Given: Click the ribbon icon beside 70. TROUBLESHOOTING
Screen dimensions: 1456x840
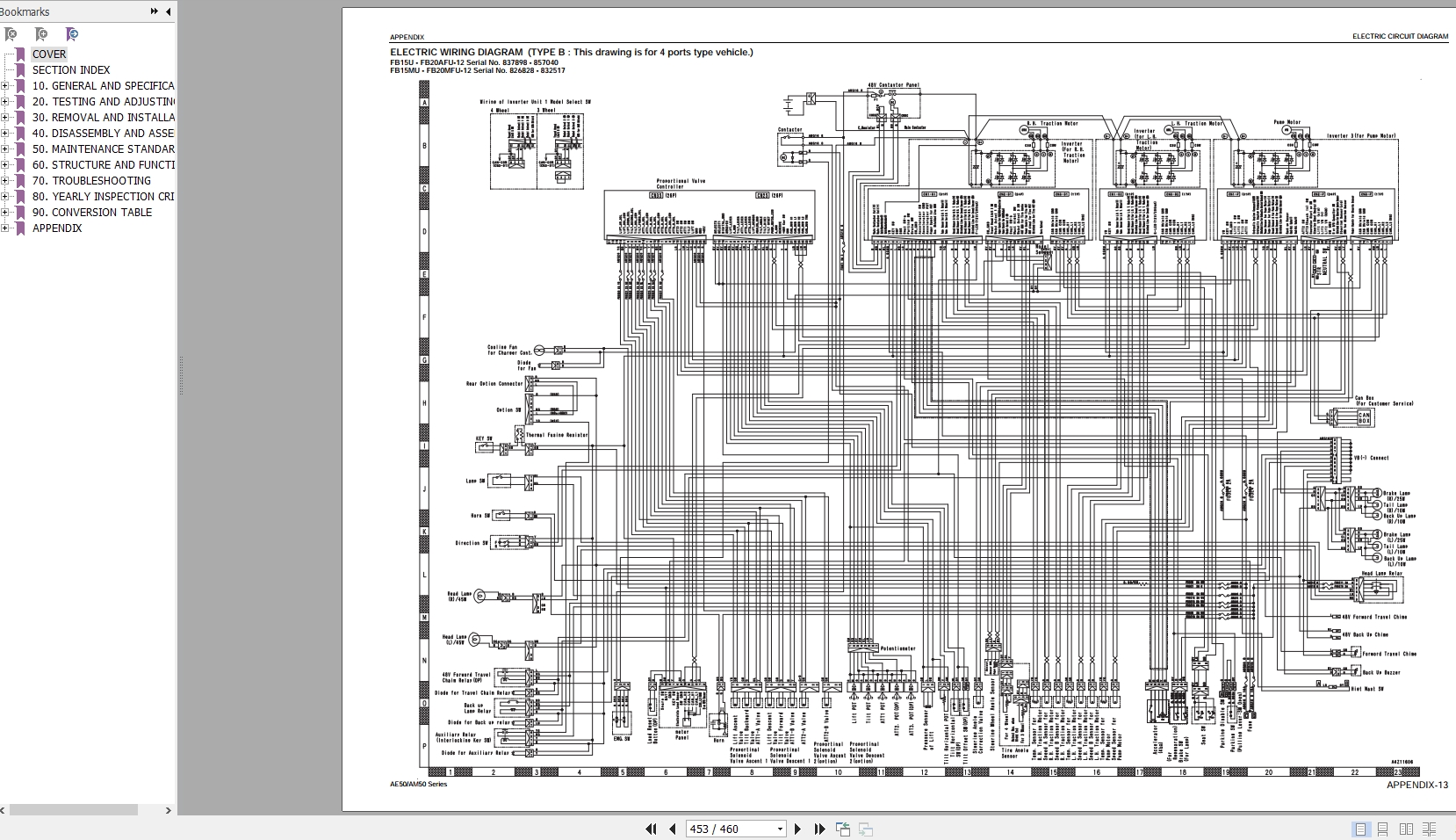Looking at the screenshot, I should (20, 180).
